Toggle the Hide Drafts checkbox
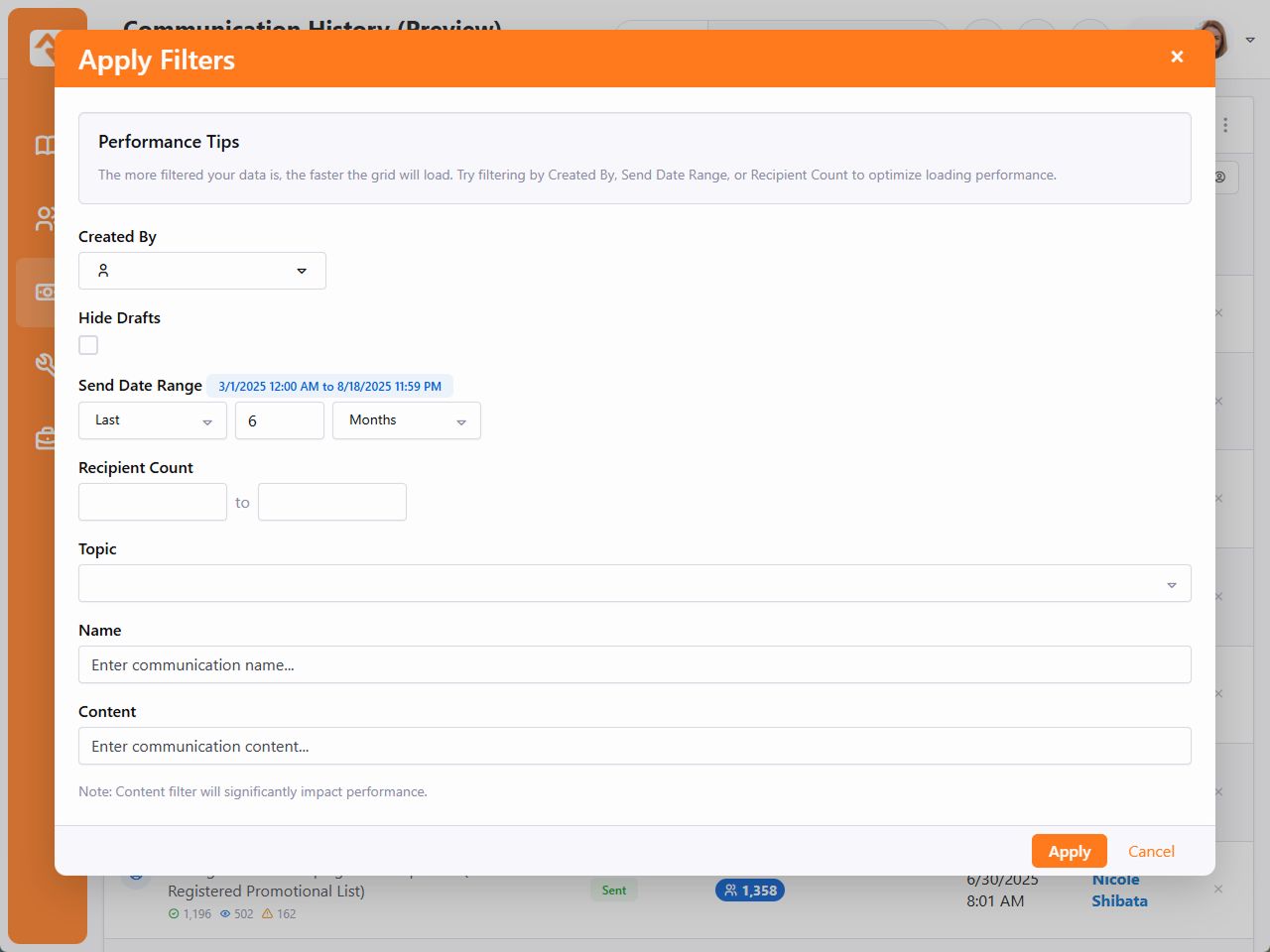This screenshot has width=1270, height=952. 88,345
